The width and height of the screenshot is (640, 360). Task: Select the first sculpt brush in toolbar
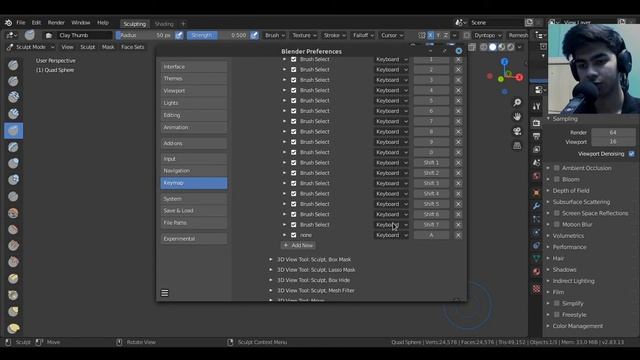click(13, 65)
